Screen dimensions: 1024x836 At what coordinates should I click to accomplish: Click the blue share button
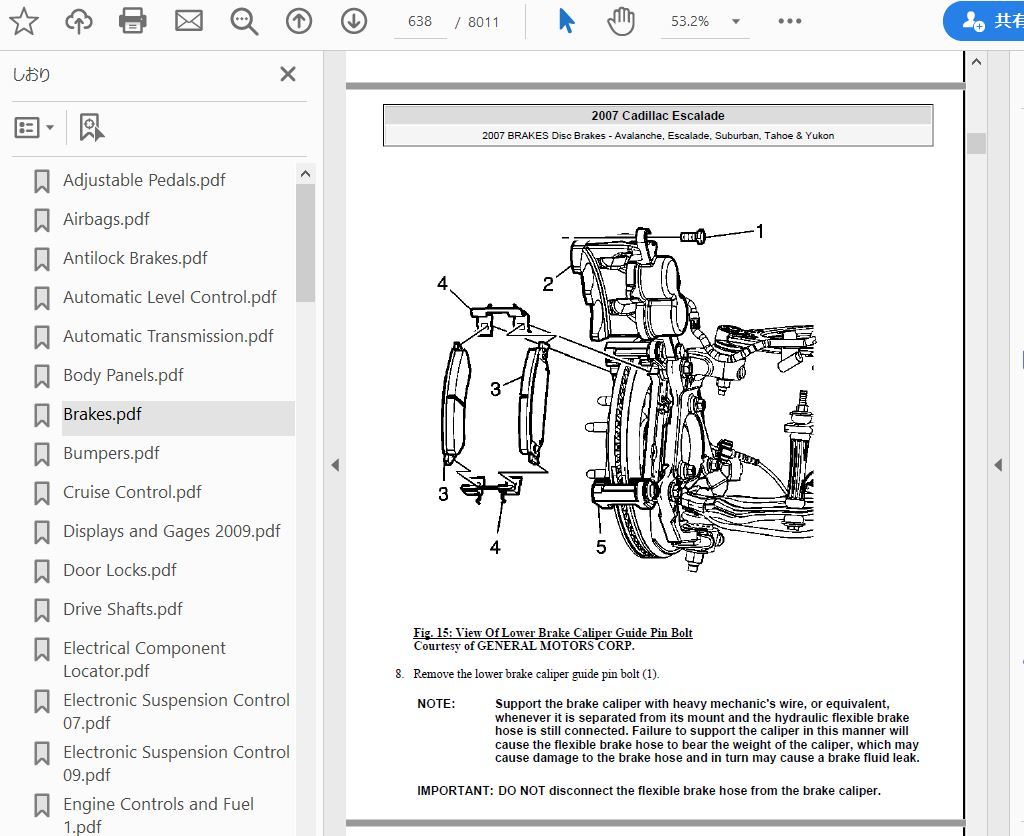(984, 21)
